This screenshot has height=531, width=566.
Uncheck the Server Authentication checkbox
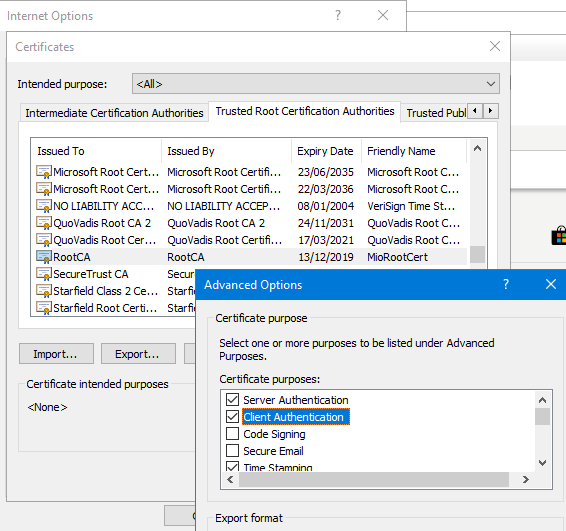click(x=232, y=400)
